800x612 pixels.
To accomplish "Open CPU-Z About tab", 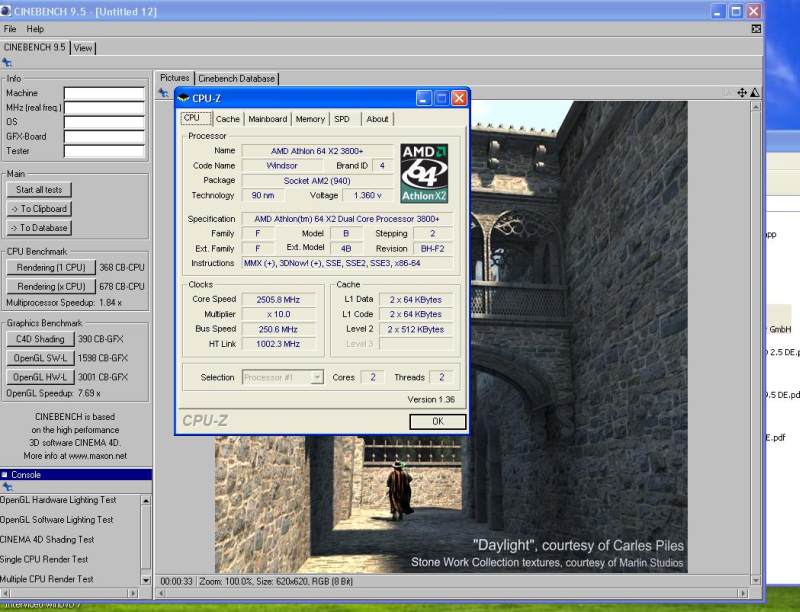I will [378, 119].
